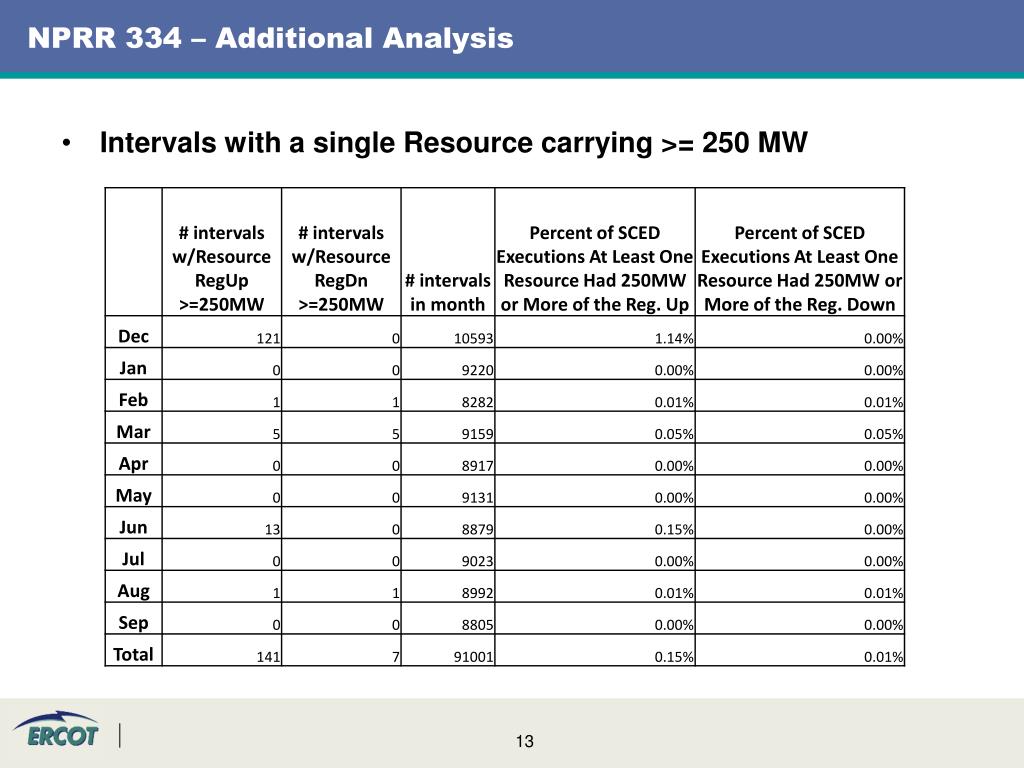Click Reg. Up 0.05% in Mar row

pos(674,434)
